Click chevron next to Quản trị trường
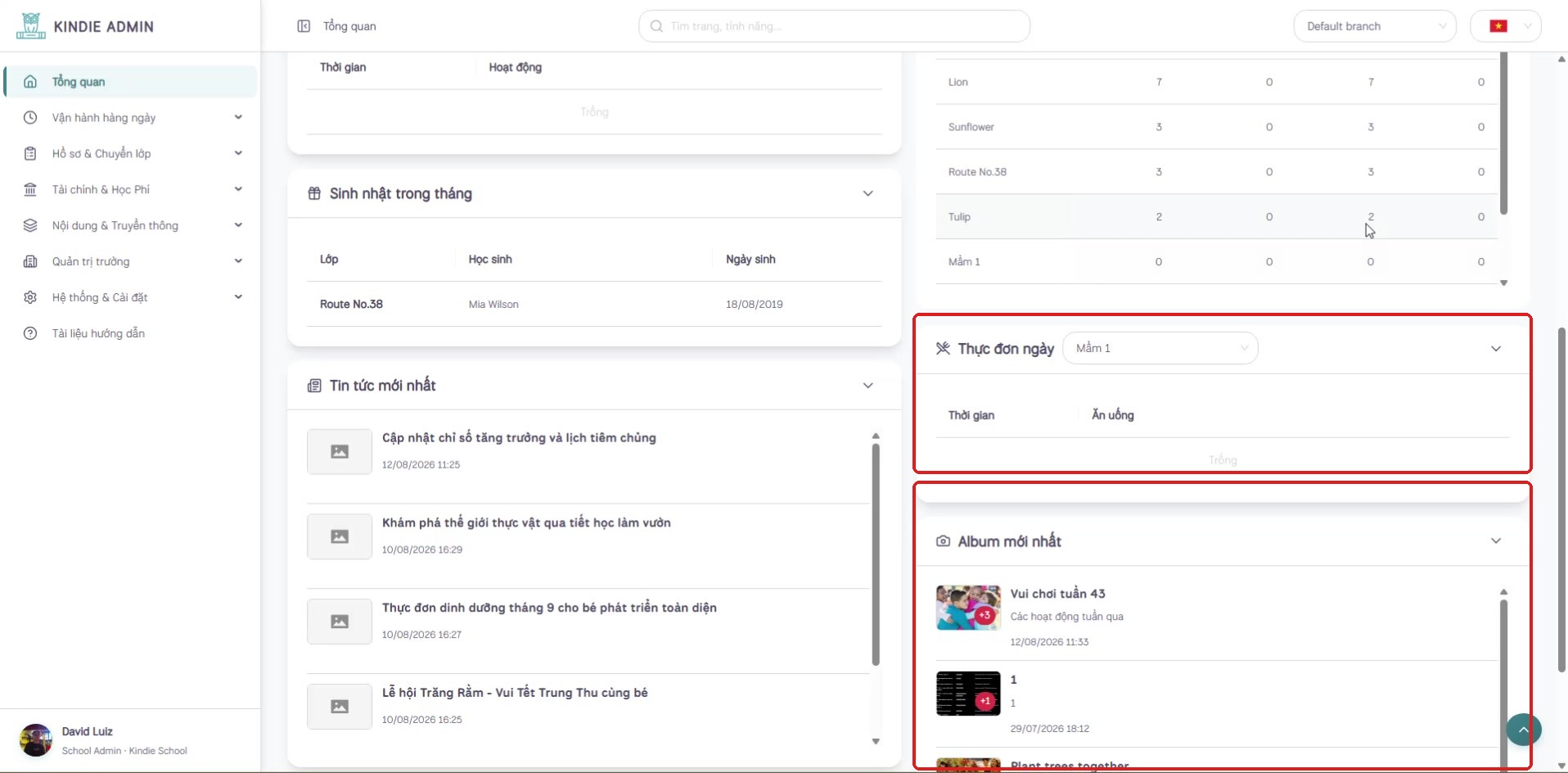 point(238,261)
